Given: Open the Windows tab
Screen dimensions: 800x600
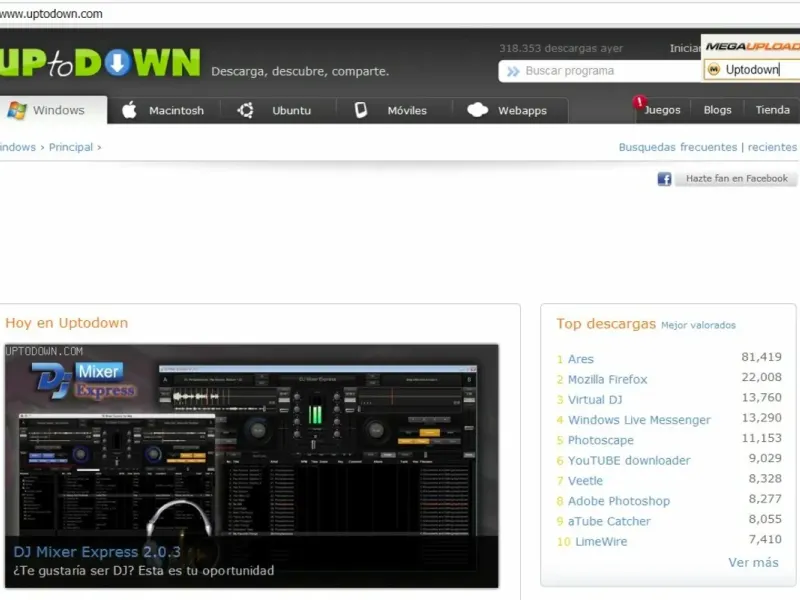Looking at the screenshot, I should [54, 110].
